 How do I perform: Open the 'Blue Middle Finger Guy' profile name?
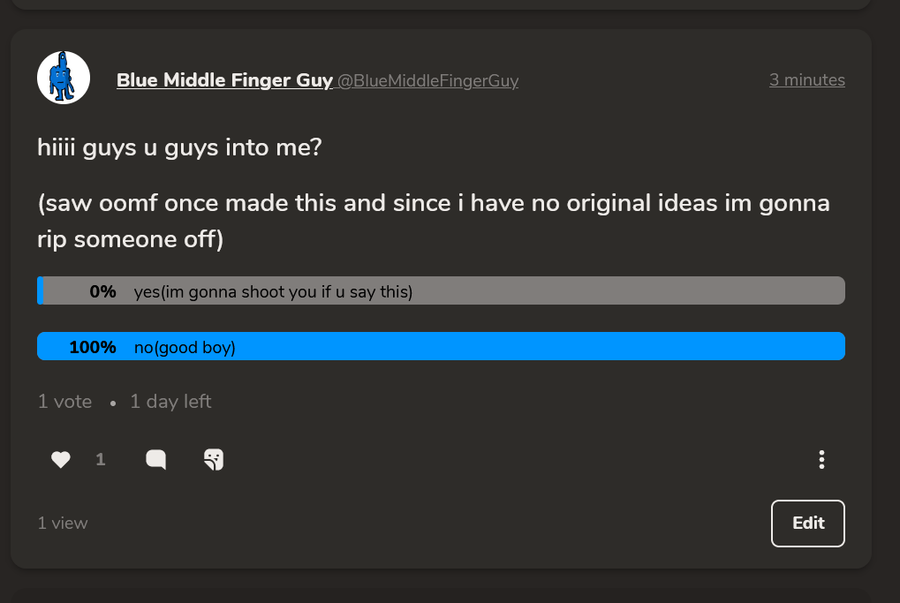point(224,80)
